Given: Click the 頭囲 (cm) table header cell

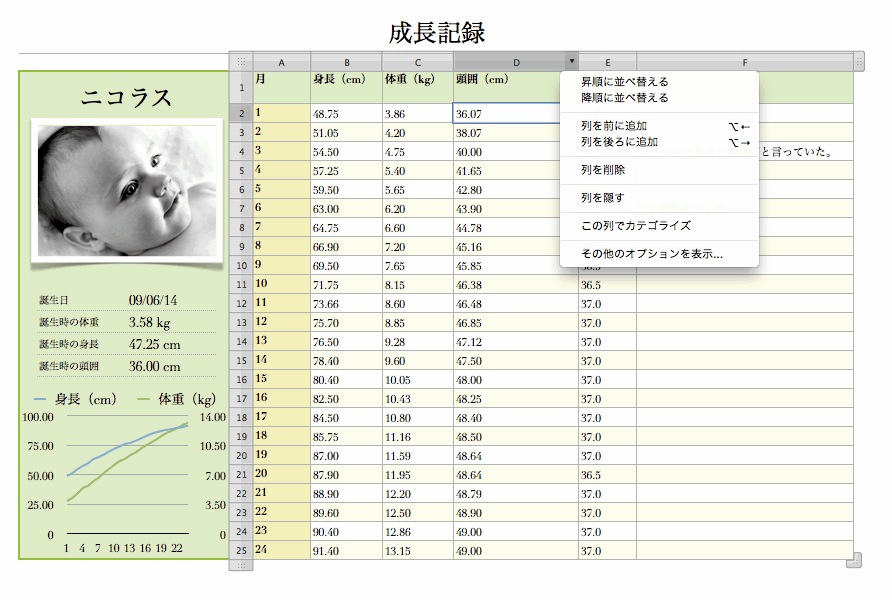Looking at the screenshot, I should tap(506, 87).
